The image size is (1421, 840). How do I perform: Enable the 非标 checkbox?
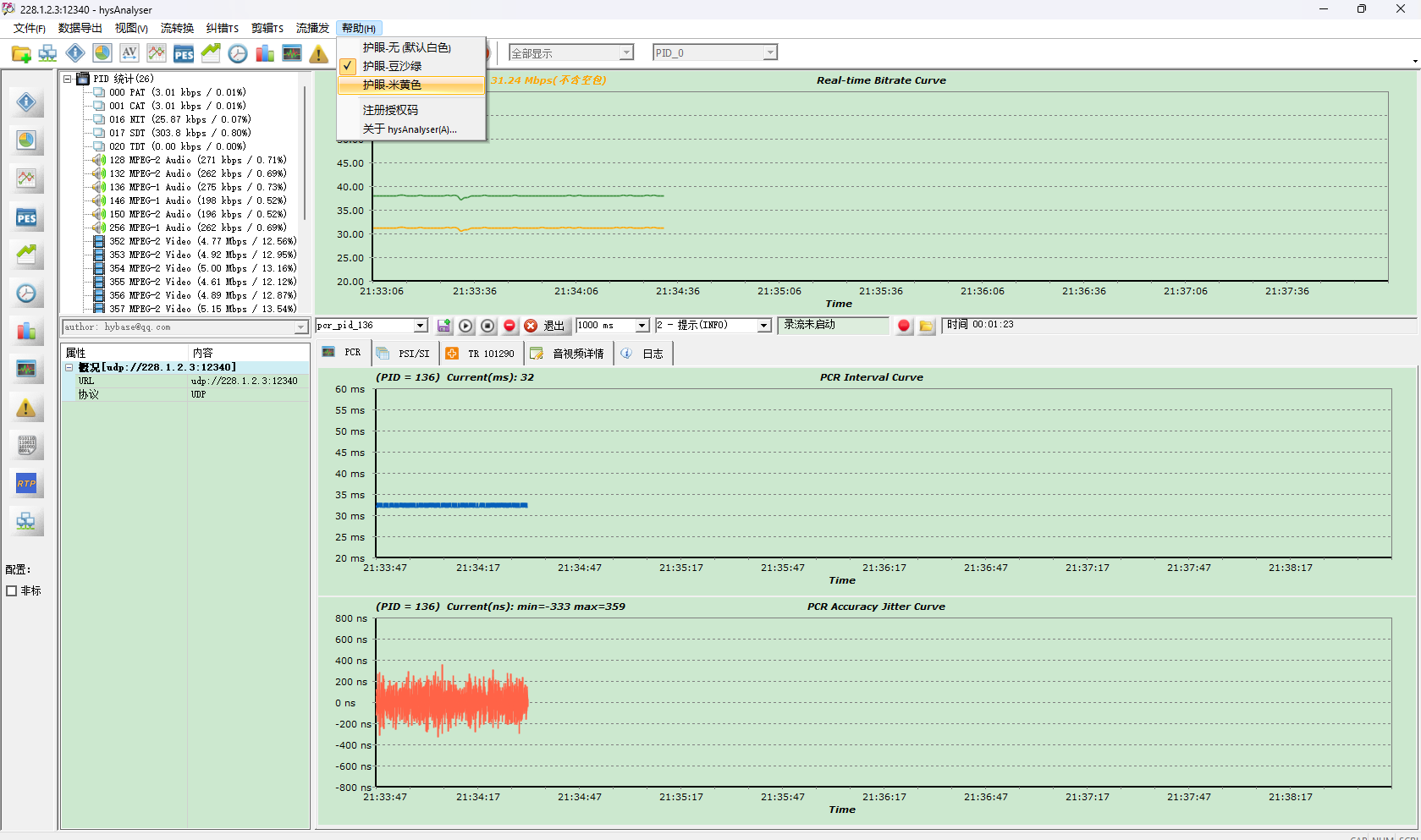tap(12, 591)
